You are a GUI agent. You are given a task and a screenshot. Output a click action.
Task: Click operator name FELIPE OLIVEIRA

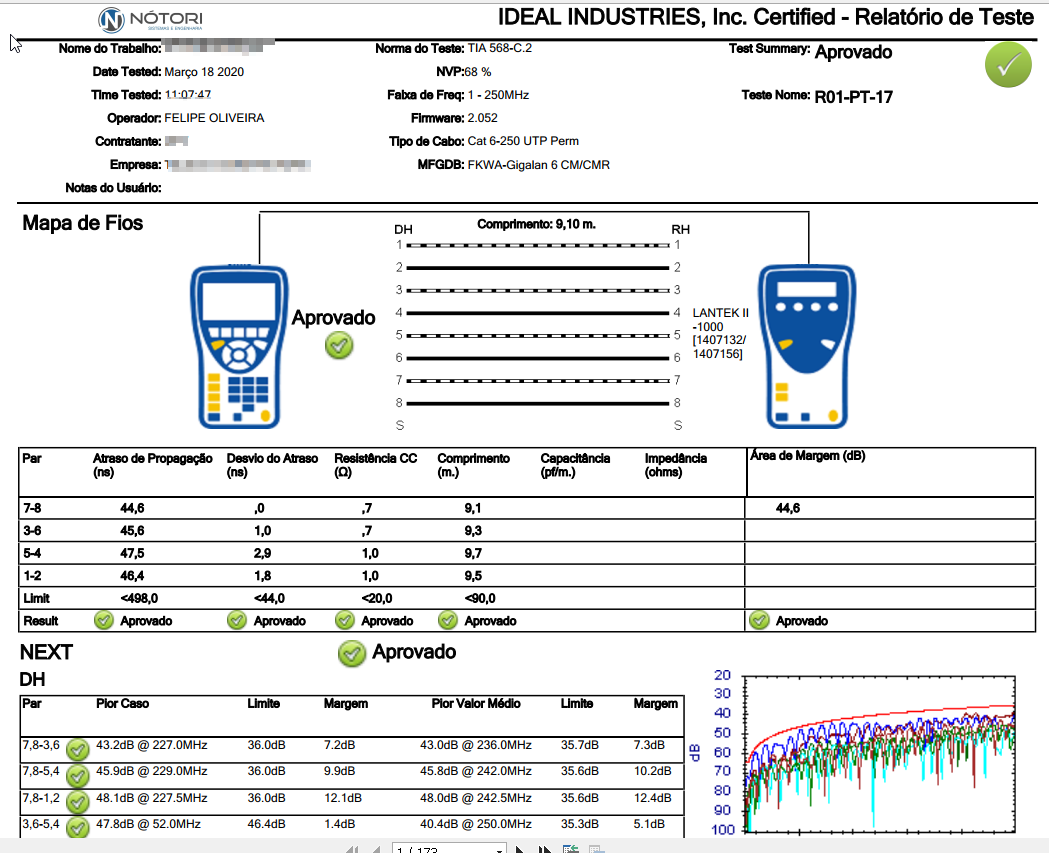214,118
